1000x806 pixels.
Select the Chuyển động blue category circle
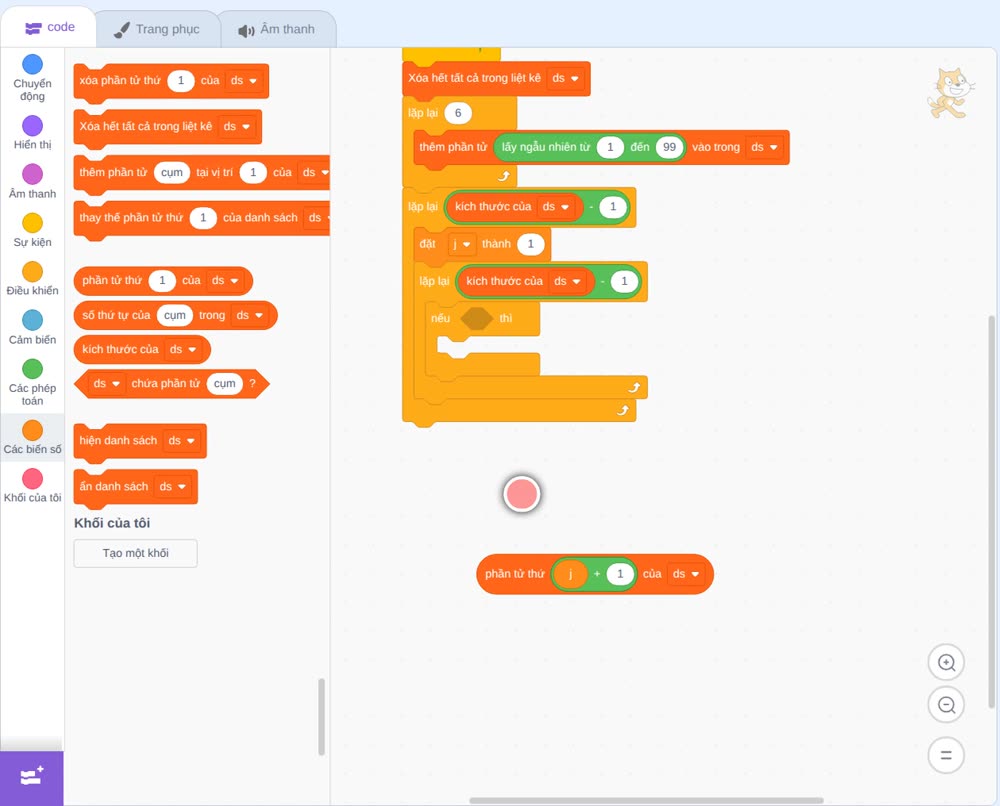click(32, 64)
